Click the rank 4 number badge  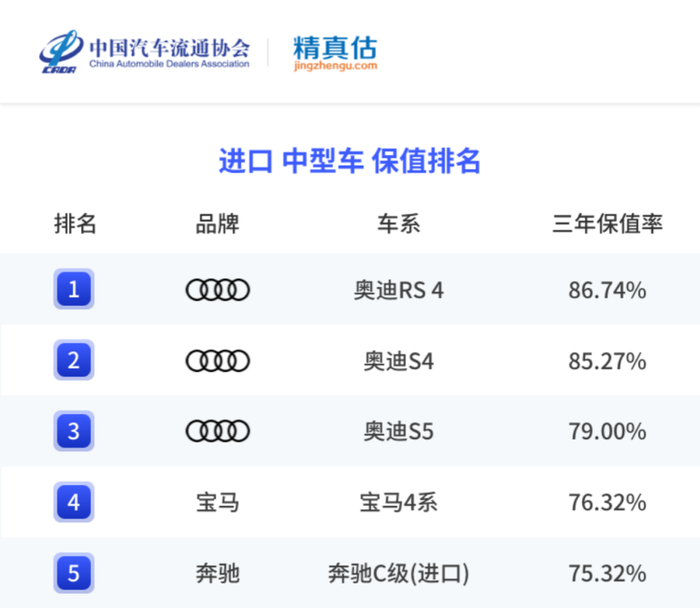[74, 502]
